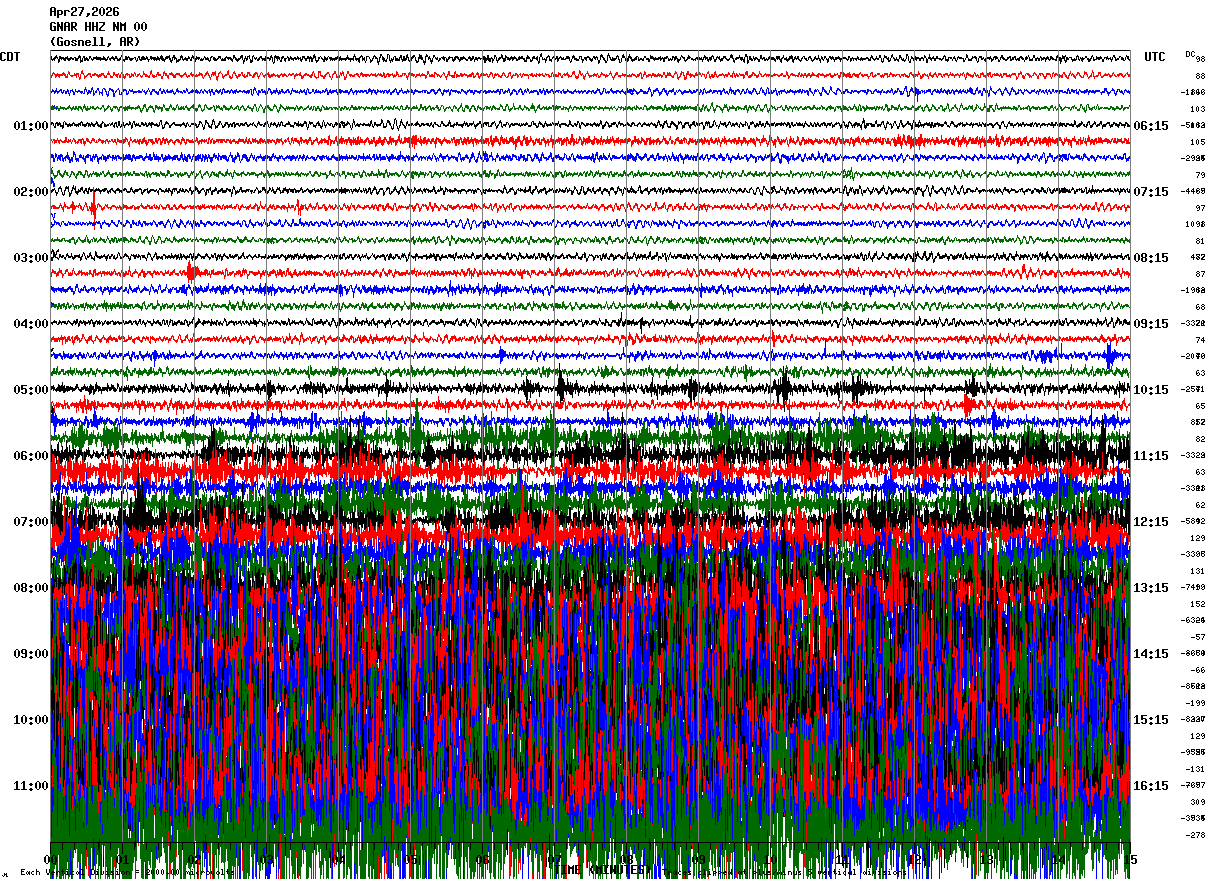Click the red spike on the 03:00 trace
This screenshot has height=886, width=1210.
click(192, 272)
